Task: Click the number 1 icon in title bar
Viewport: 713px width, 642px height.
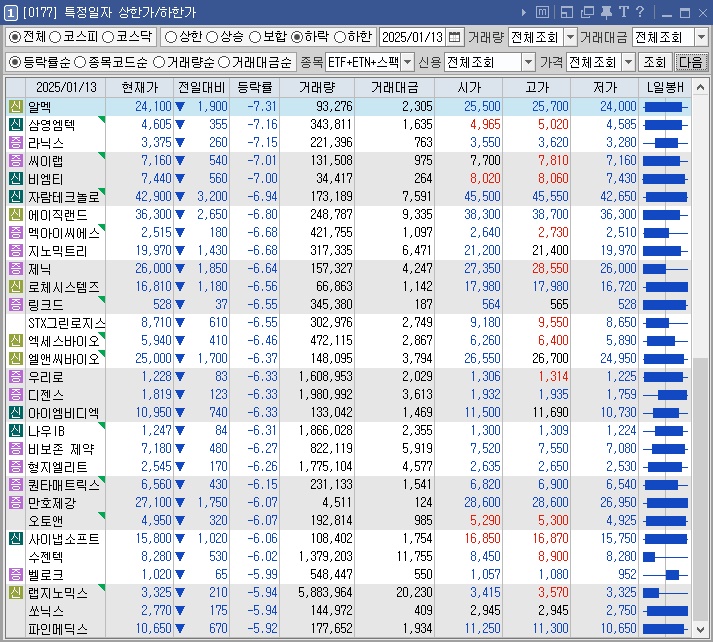Action: coord(11,12)
